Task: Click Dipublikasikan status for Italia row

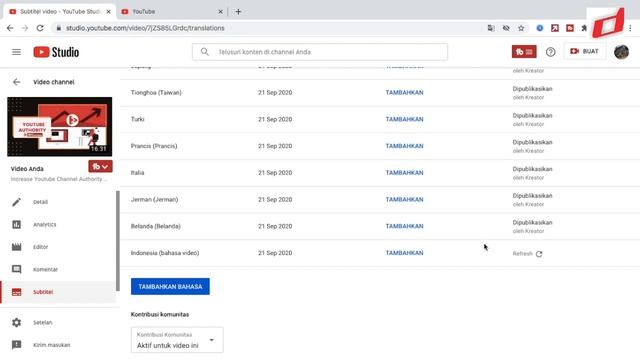Action: pyautogui.click(x=532, y=169)
